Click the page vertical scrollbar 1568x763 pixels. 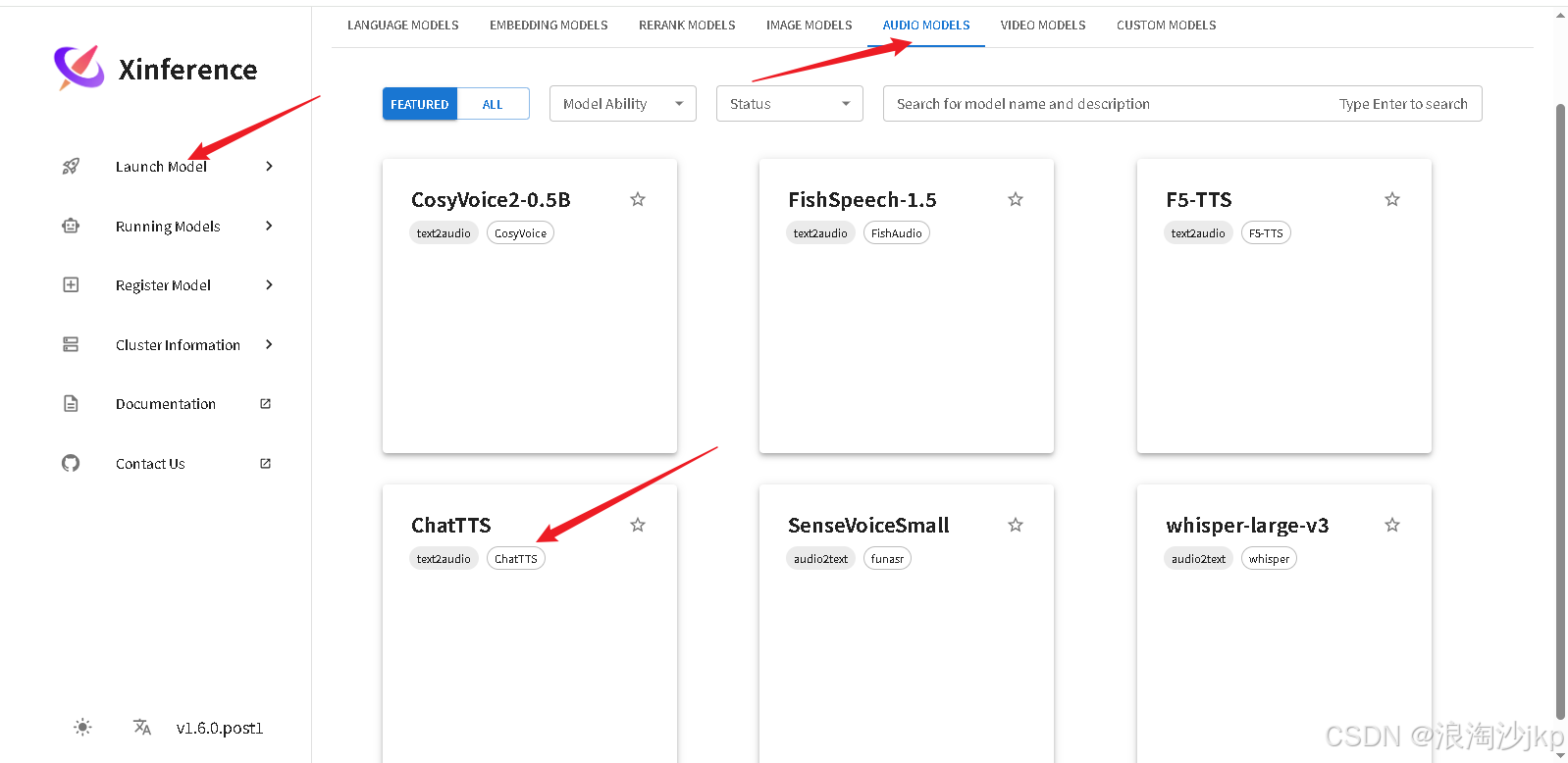[1560, 412]
